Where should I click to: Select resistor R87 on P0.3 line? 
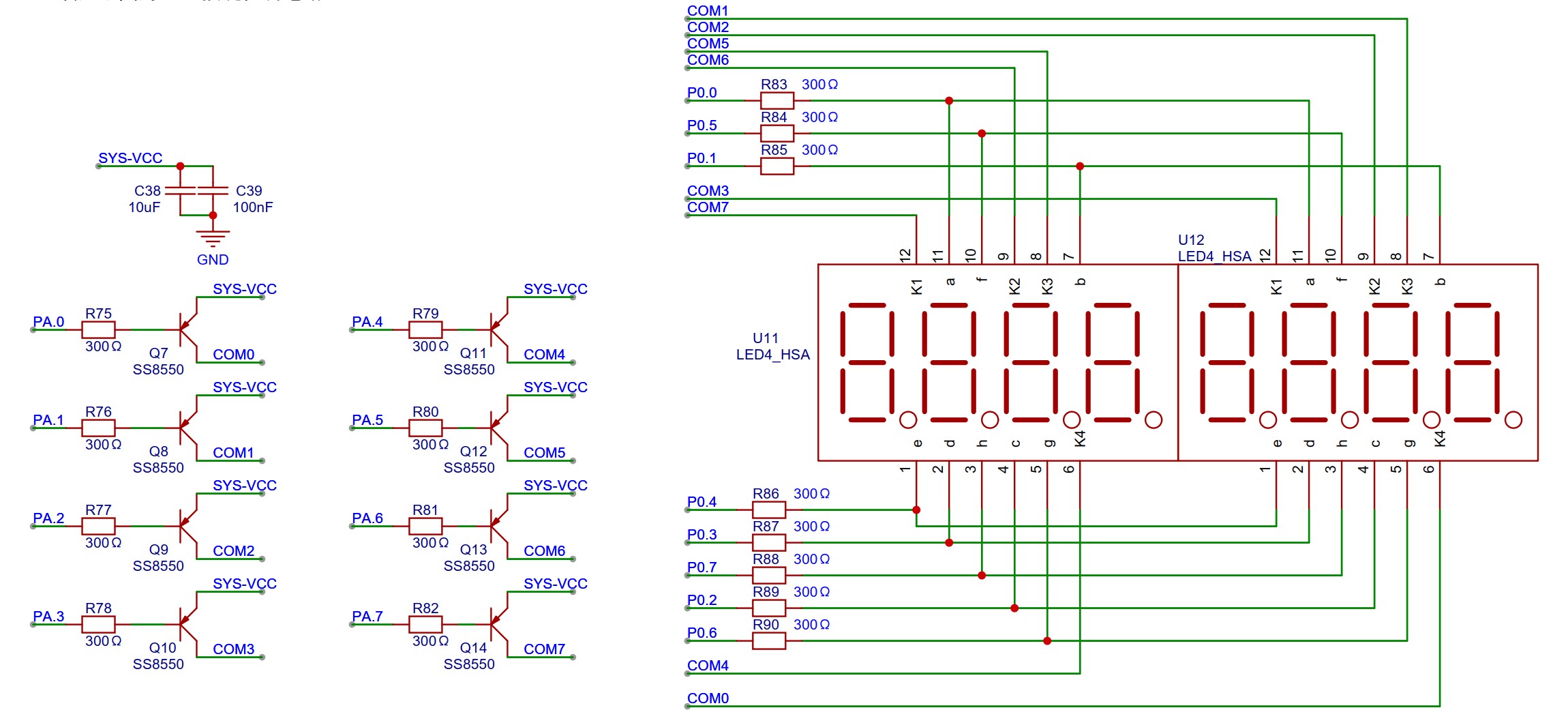[x=769, y=542]
